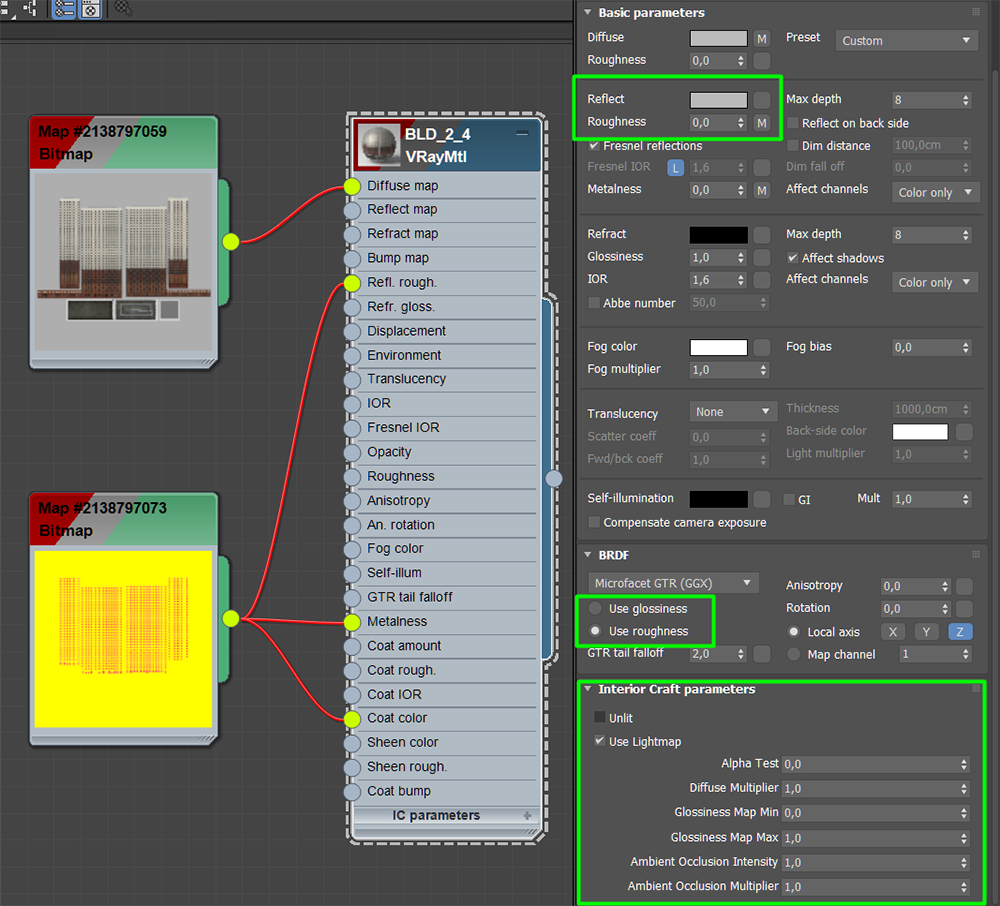
Task: Collapse the Basic parameters rollout
Action: [587, 12]
